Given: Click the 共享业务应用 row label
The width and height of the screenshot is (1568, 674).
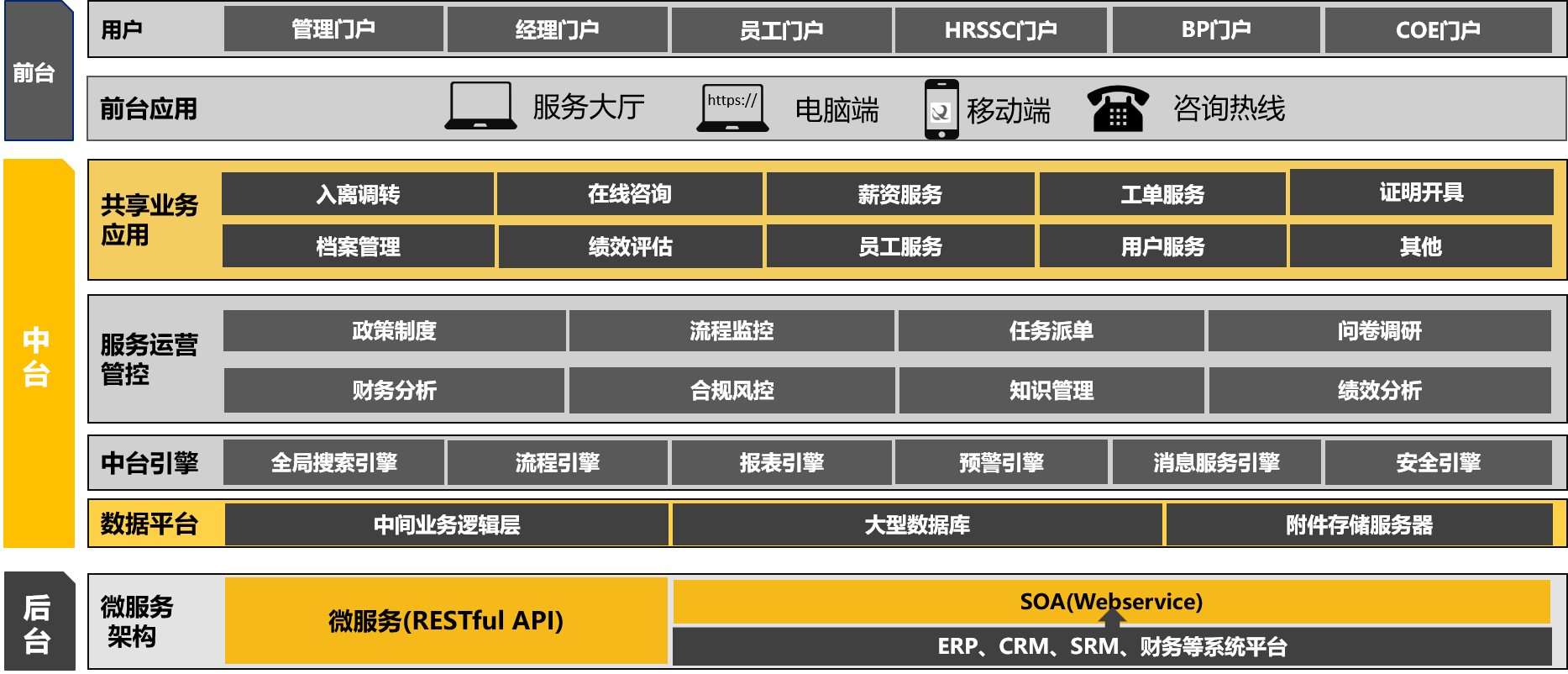Looking at the screenshot, I should pos(149,219).
